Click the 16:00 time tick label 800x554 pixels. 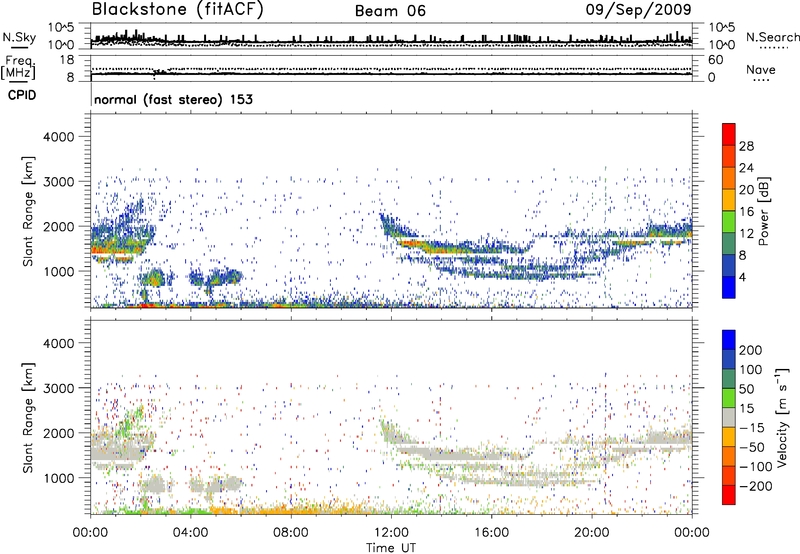(x=491, y=533)
